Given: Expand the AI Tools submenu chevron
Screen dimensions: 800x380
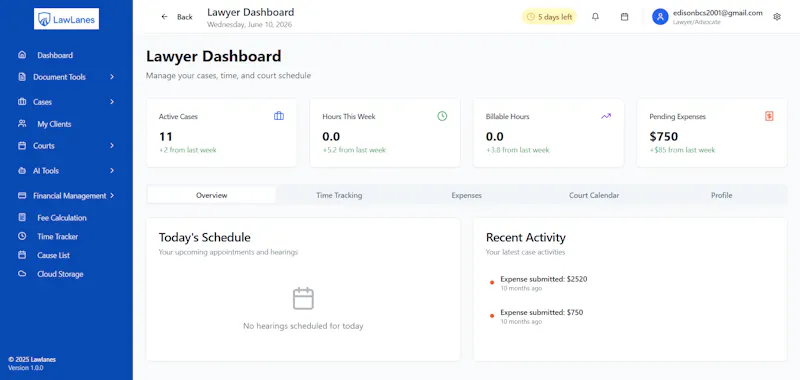Looking at the screenshot, I should (x=112, y=170).
